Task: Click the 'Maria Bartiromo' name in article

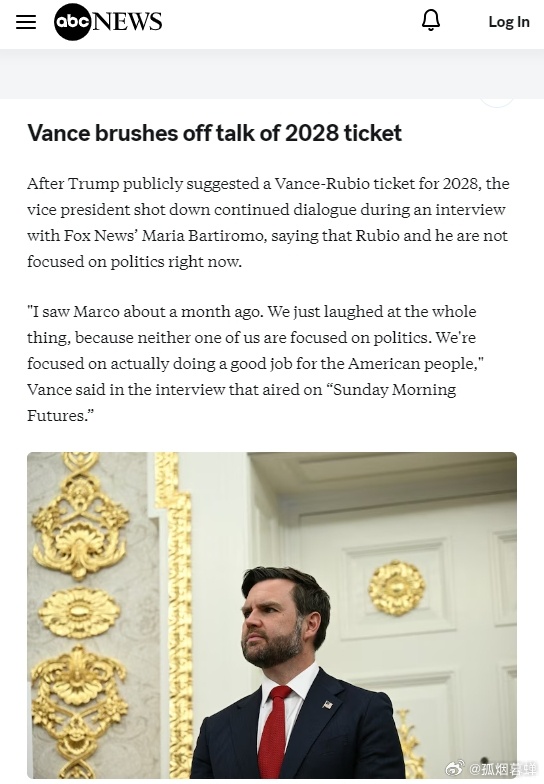Action: [202, 236]
